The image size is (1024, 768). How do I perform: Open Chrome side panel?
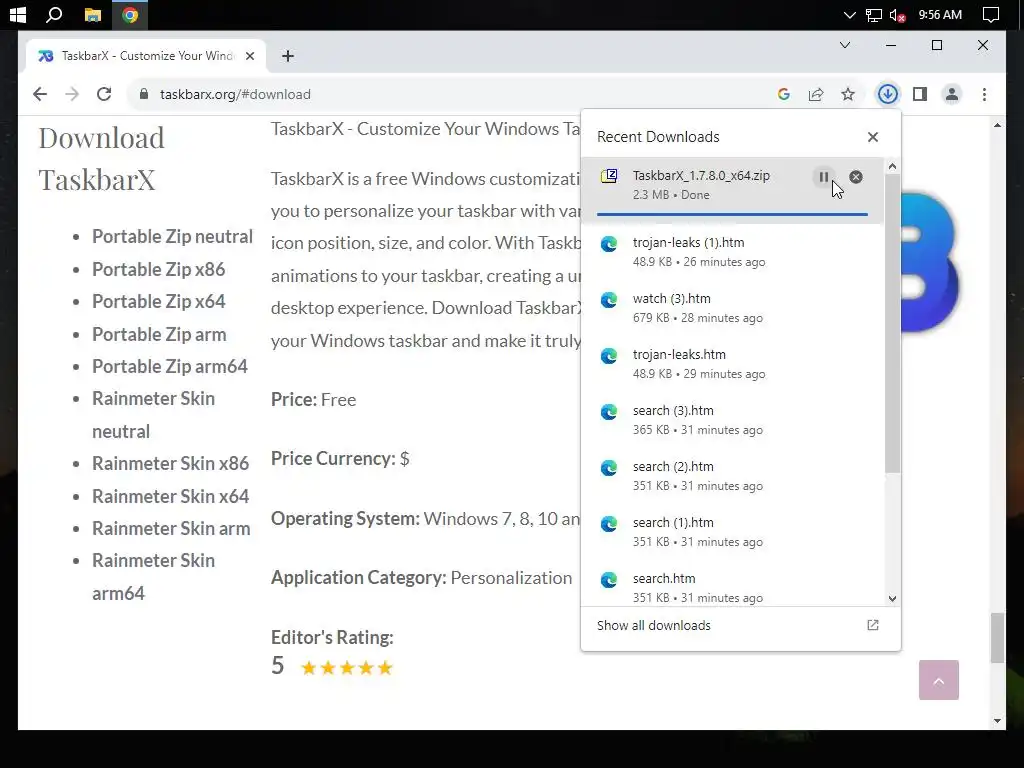[x=920, y=94]
